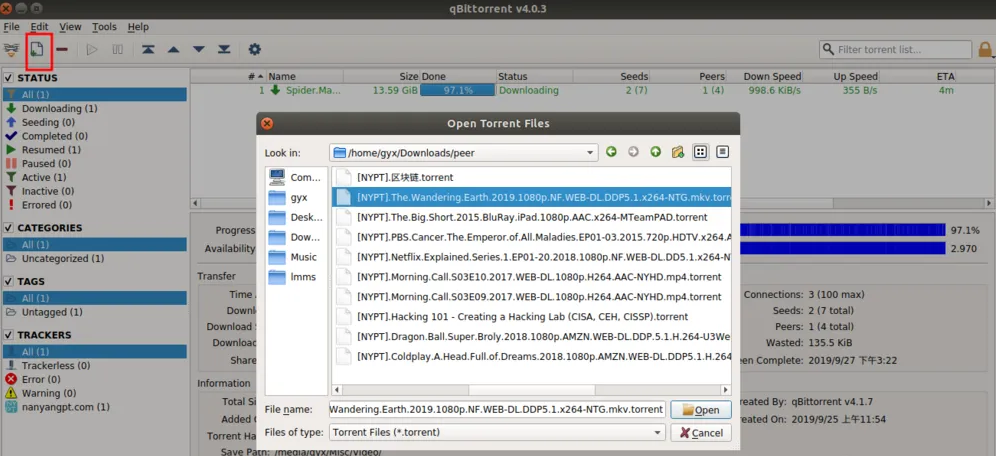
Task: Click the Pause toolbar icon
Action: point(118,50)
